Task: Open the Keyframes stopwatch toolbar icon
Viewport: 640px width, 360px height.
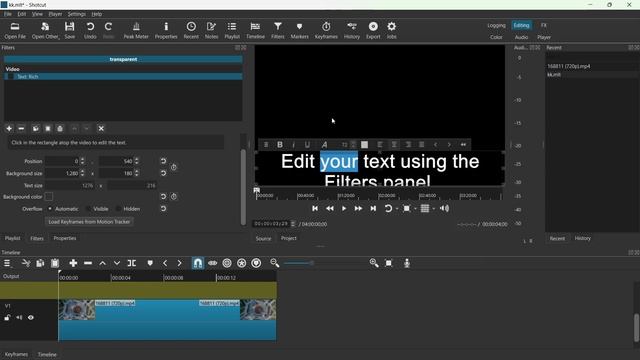Action: pyautogui.click(x=326, y=30)
